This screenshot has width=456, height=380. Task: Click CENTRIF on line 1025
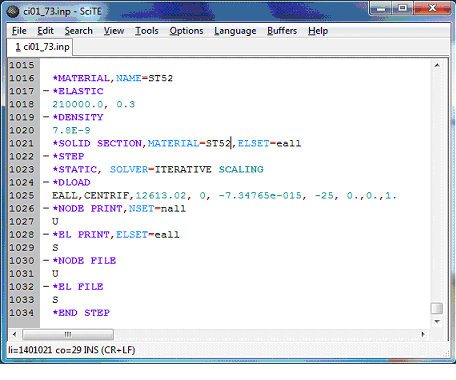[x=106, y=195]
